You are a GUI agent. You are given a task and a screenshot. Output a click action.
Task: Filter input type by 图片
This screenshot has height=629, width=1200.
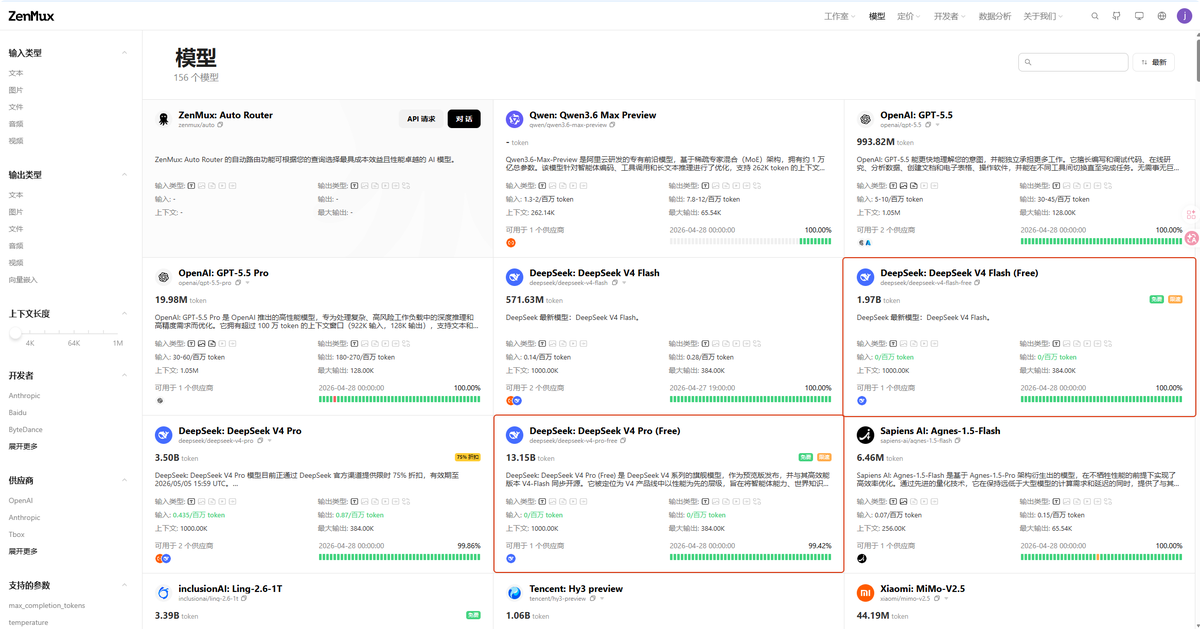click(16, 90)
